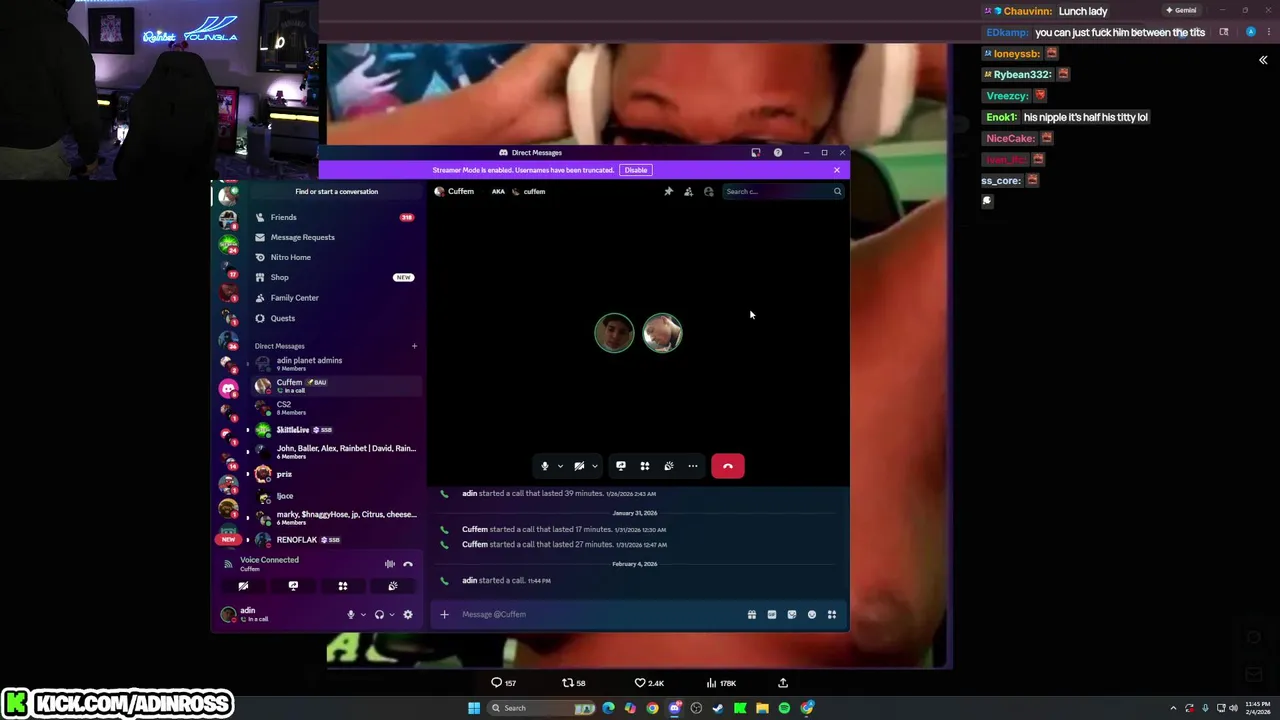
Task: Click the add friends to DM icon
Action: click(688, 191)
